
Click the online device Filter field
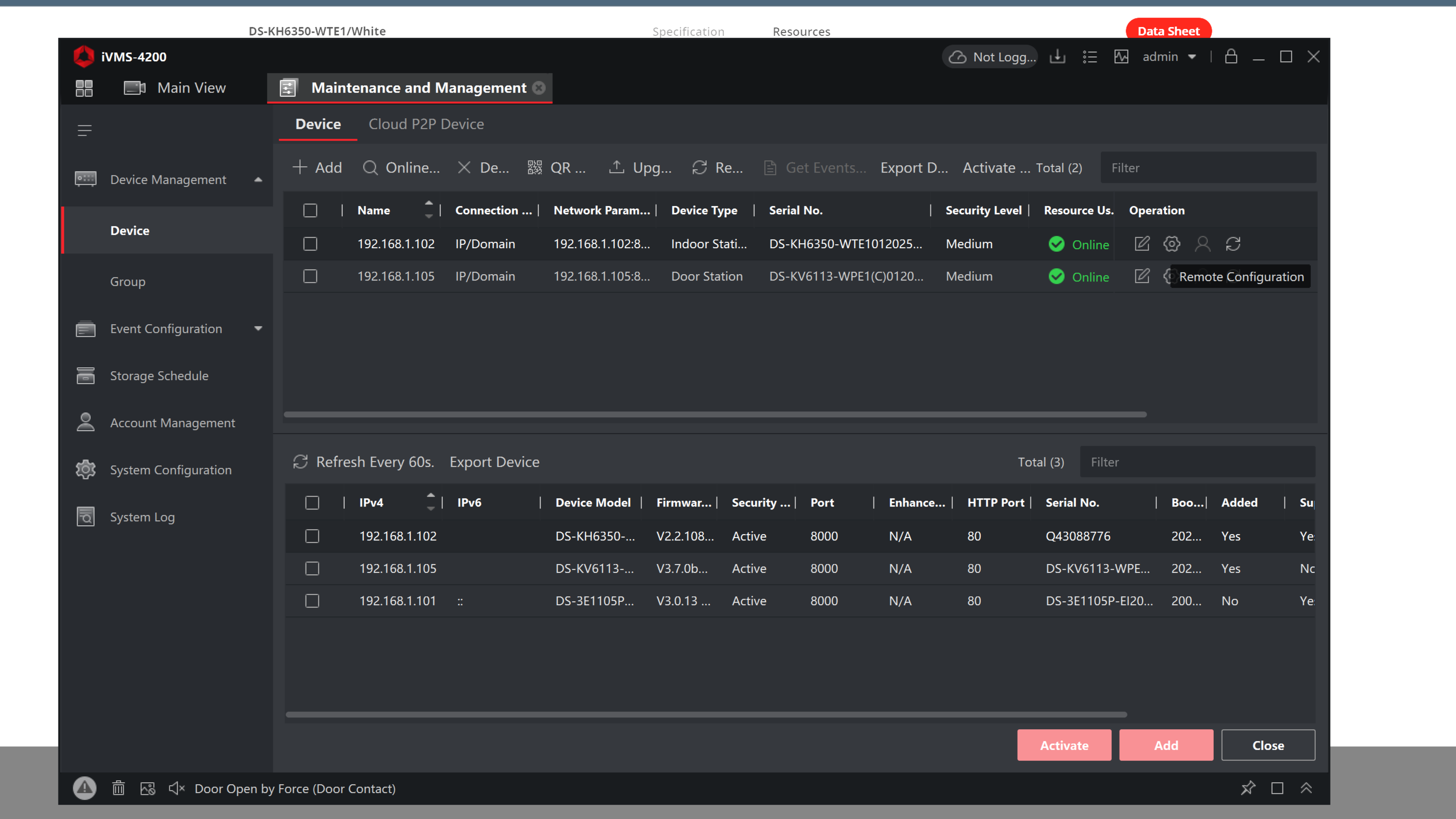pyautogui.click(x=1198, y=462)
